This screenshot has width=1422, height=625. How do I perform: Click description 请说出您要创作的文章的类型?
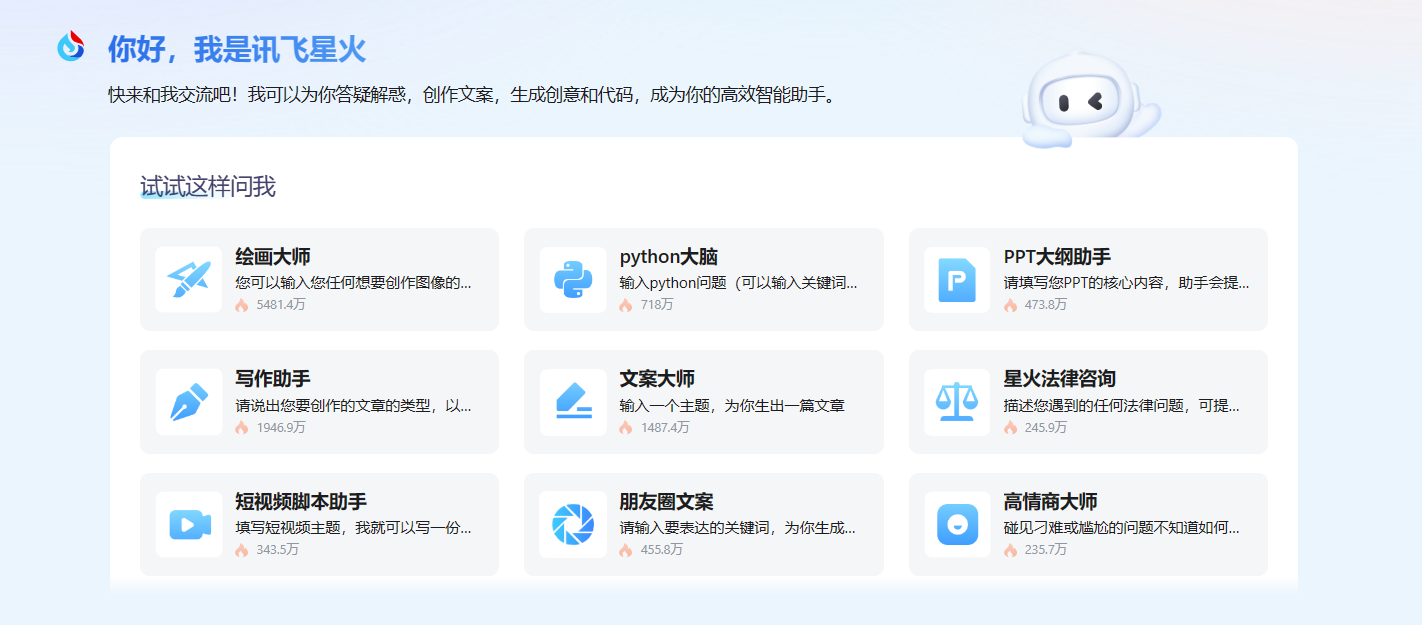353,406
